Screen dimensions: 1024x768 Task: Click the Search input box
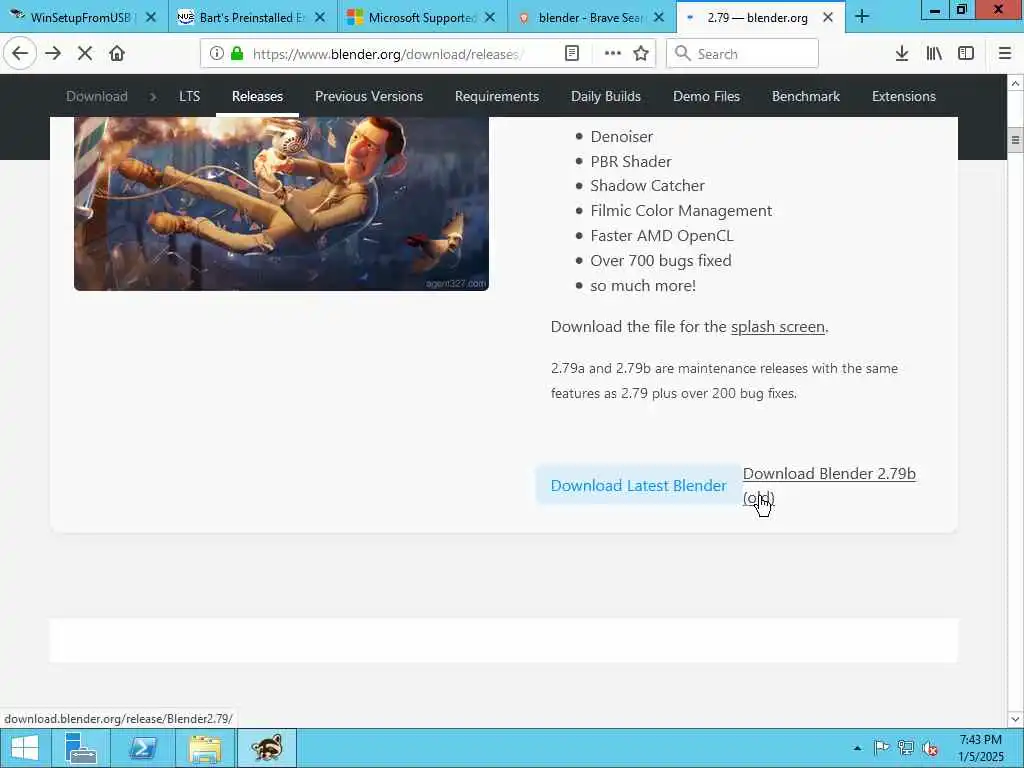coord(743,53)
